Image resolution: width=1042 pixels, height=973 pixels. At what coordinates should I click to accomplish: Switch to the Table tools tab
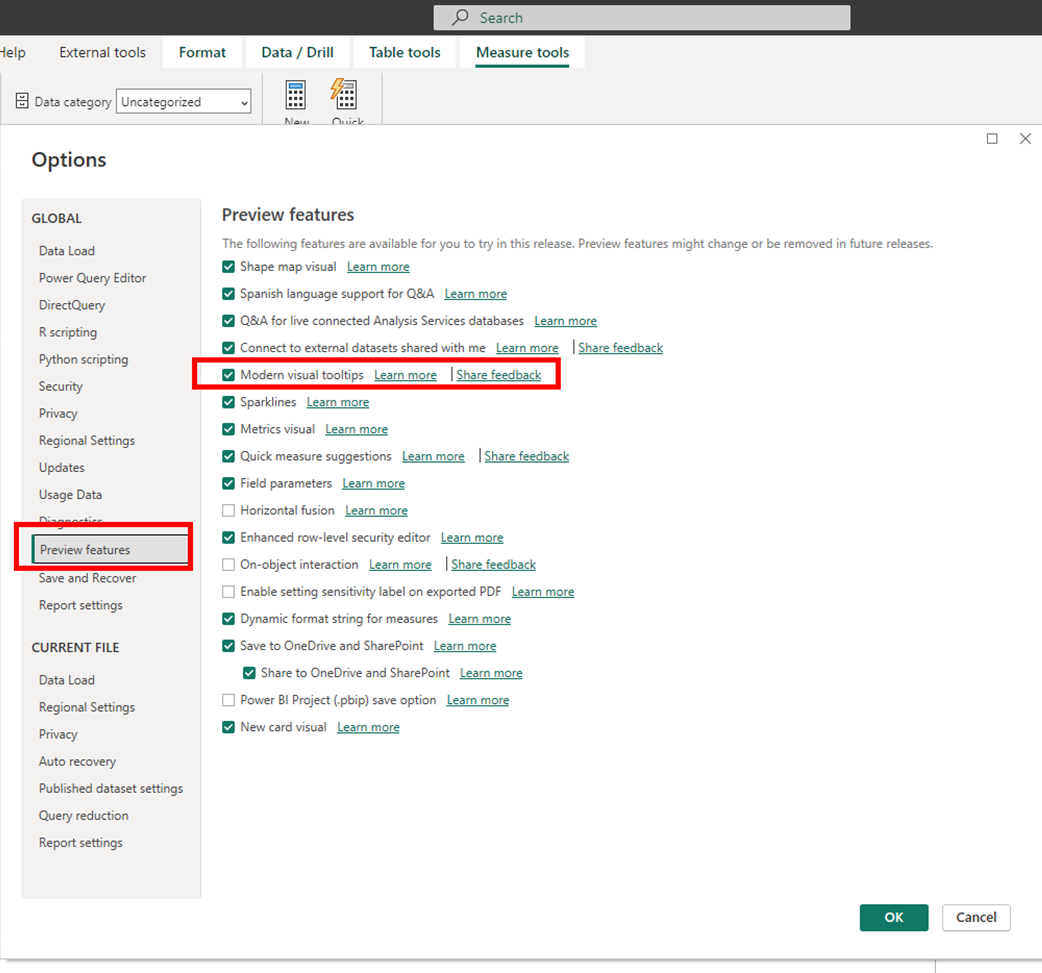point(405,53)
